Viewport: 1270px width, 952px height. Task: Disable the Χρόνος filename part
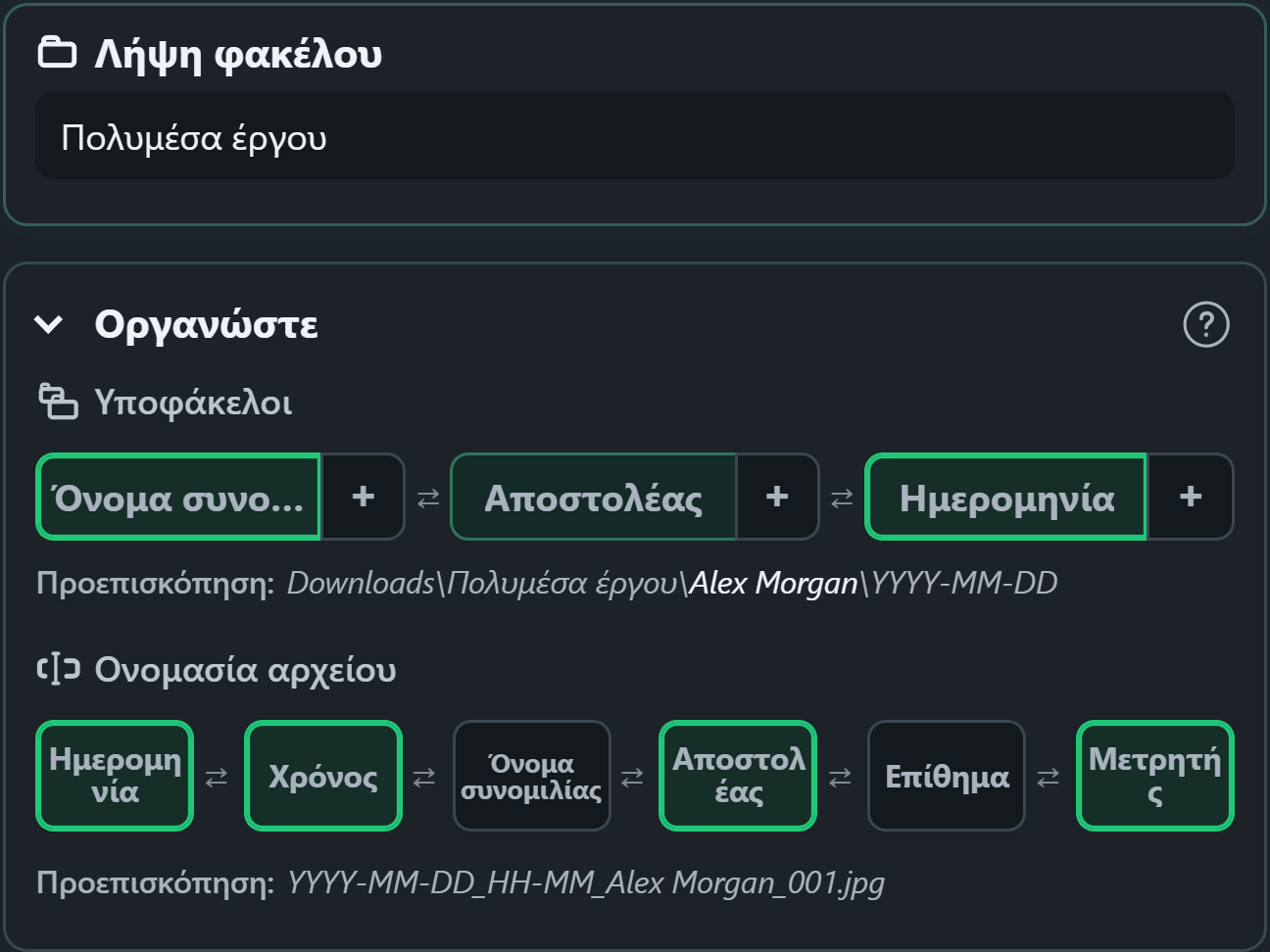pos(323,776)
